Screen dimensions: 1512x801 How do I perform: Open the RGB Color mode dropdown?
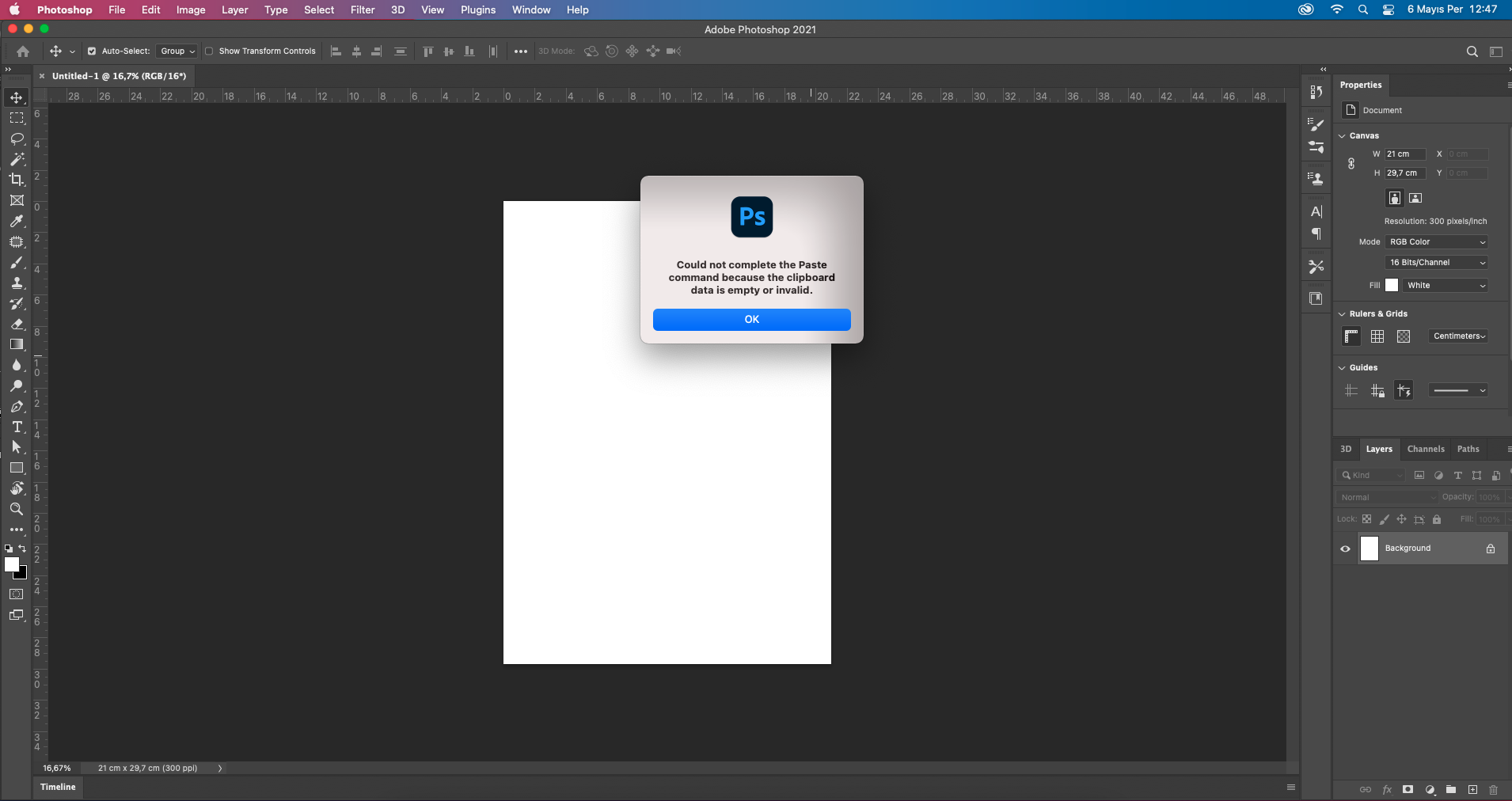[1437, 241]
